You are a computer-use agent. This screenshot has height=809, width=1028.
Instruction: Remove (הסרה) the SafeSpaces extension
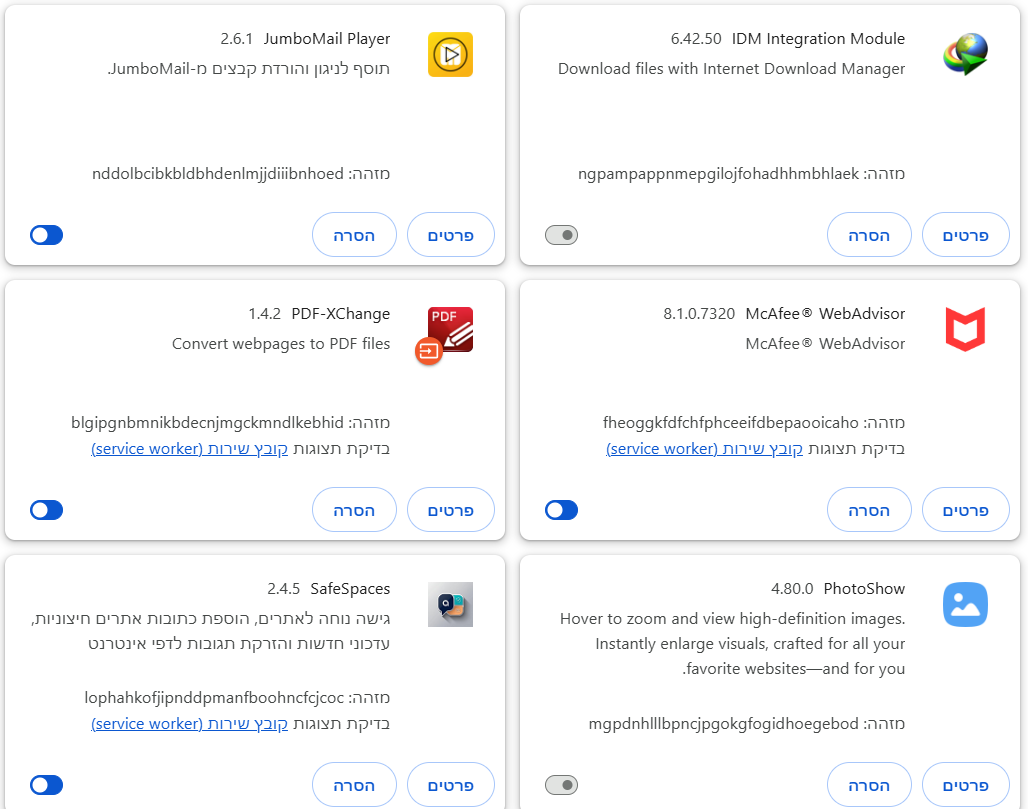tap(354, 785)
